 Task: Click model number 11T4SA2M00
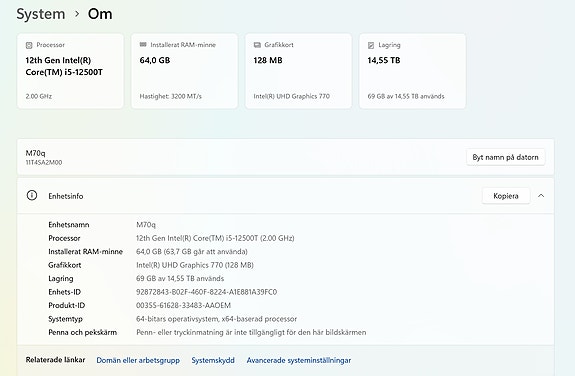click(x=44, y=162)
